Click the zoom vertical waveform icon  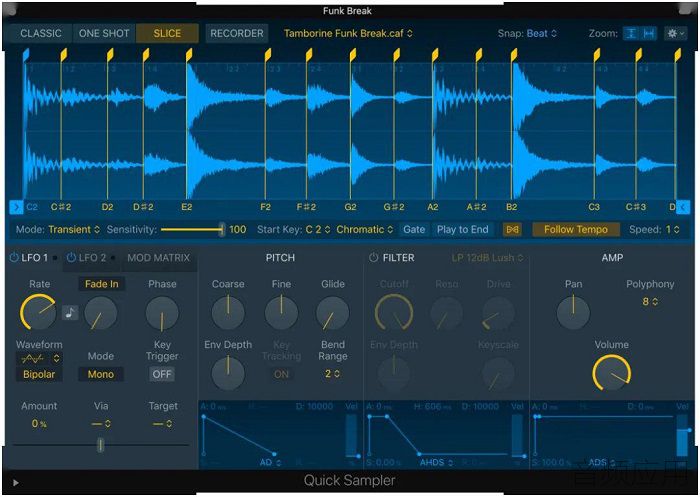click(x=631, y=33)
